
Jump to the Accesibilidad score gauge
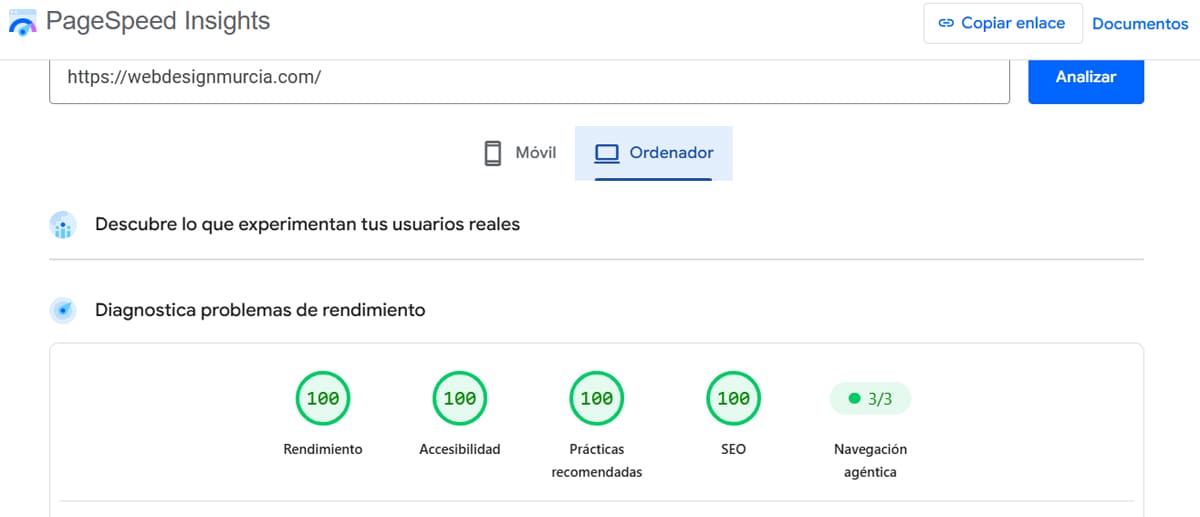(x=460, y=398)
